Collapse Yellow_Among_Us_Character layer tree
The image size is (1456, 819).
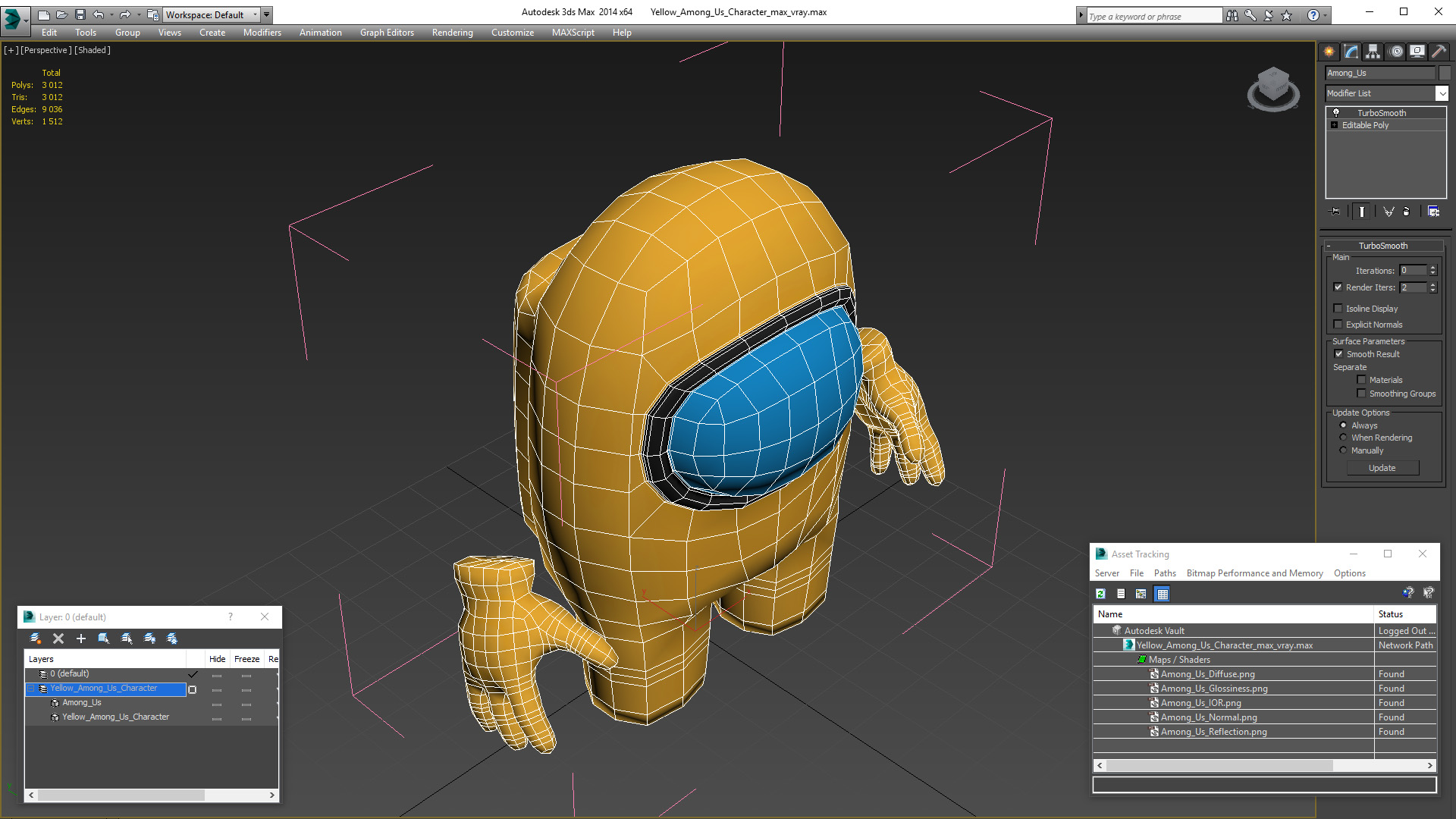tap(31, 689)
